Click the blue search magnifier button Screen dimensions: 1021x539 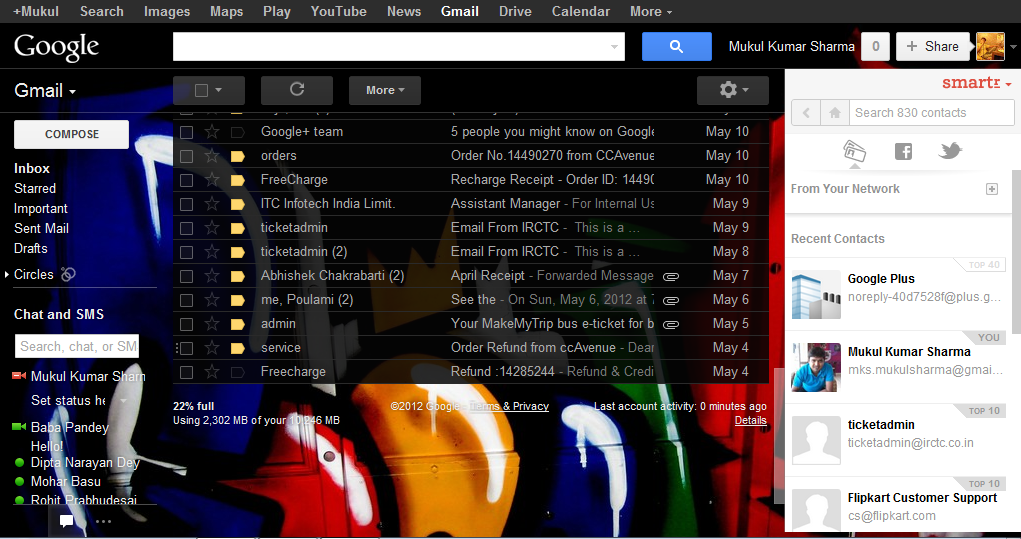(677, 47)
